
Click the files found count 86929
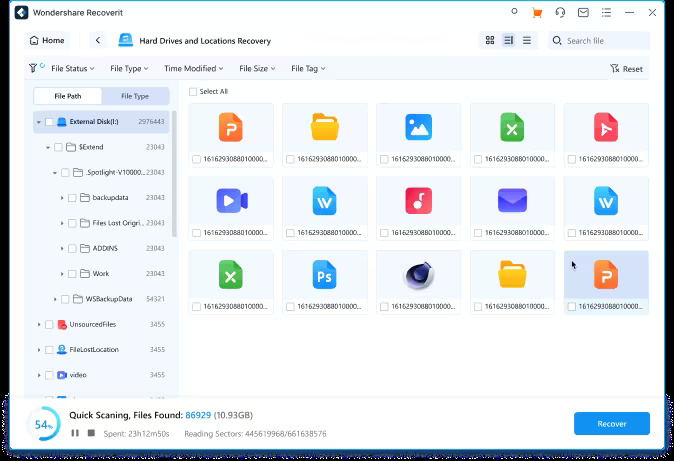tap(198, 415)
